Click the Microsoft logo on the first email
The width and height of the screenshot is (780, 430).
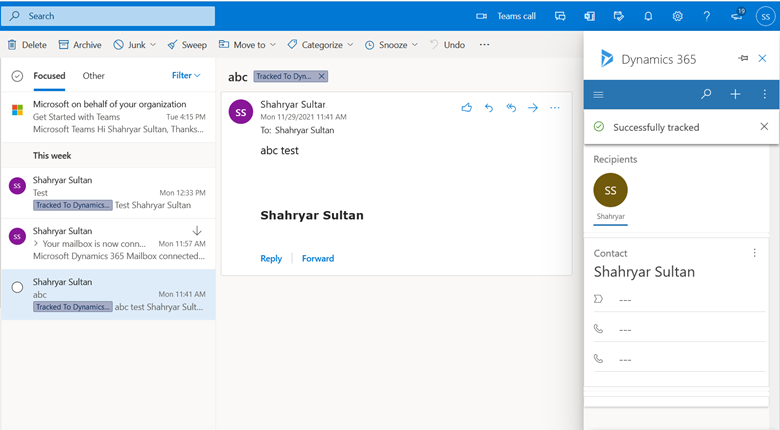(x=17, y=110)
